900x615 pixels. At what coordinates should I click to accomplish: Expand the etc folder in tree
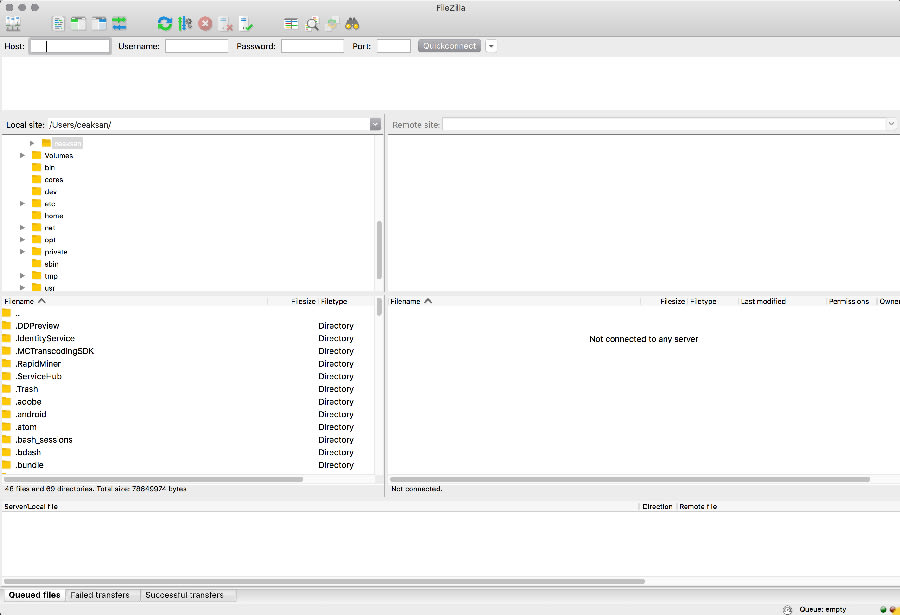coord(22,203)
